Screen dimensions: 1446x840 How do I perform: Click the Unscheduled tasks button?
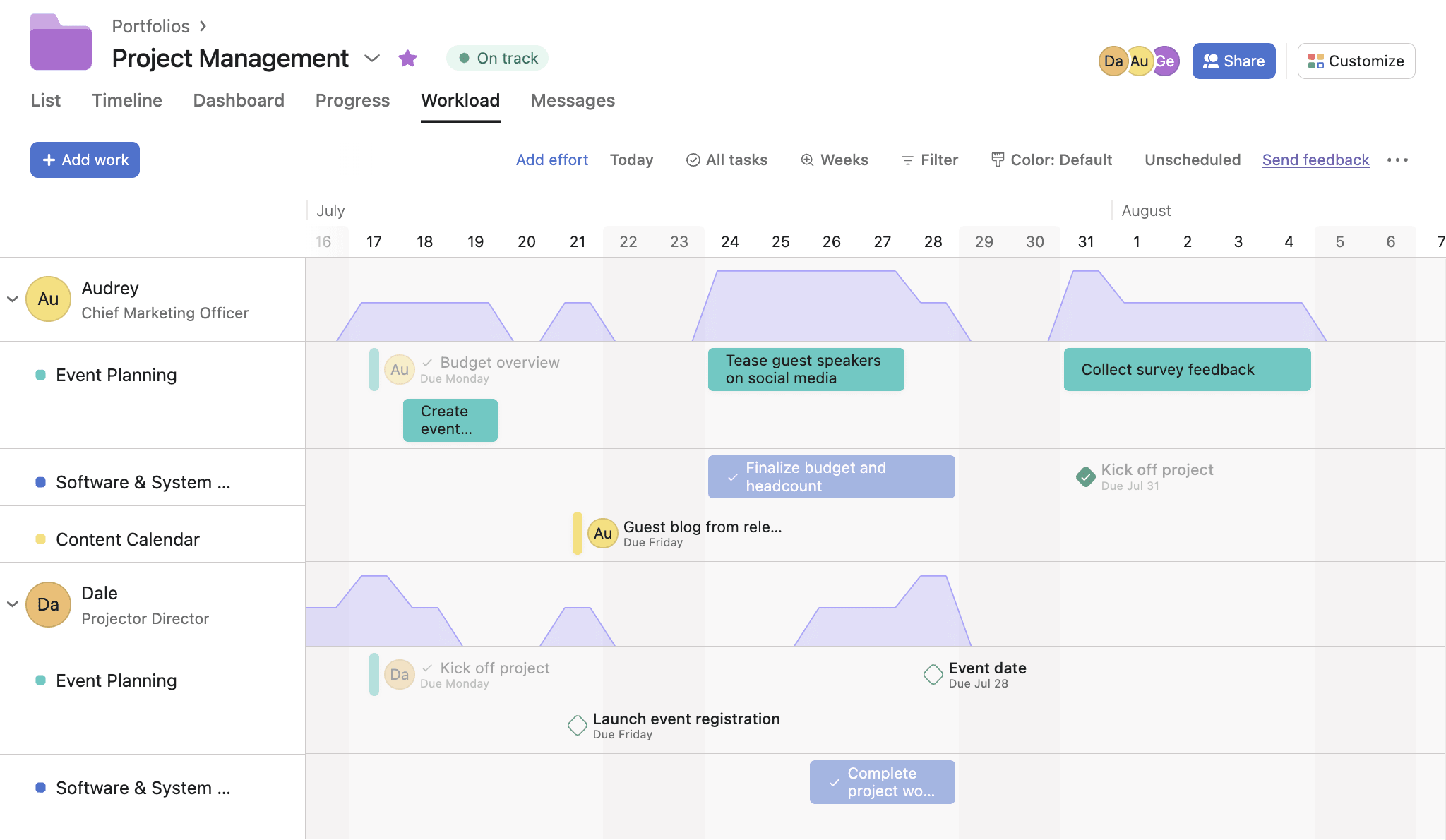pos(1192,159)
